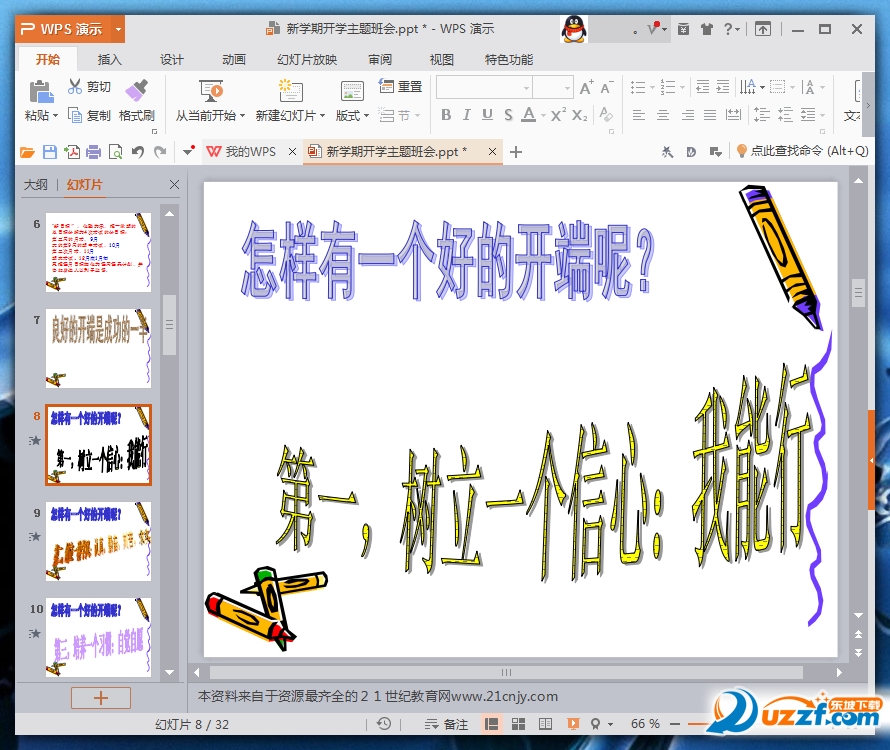Click 点此查找命令 search command

coord(803,151)
